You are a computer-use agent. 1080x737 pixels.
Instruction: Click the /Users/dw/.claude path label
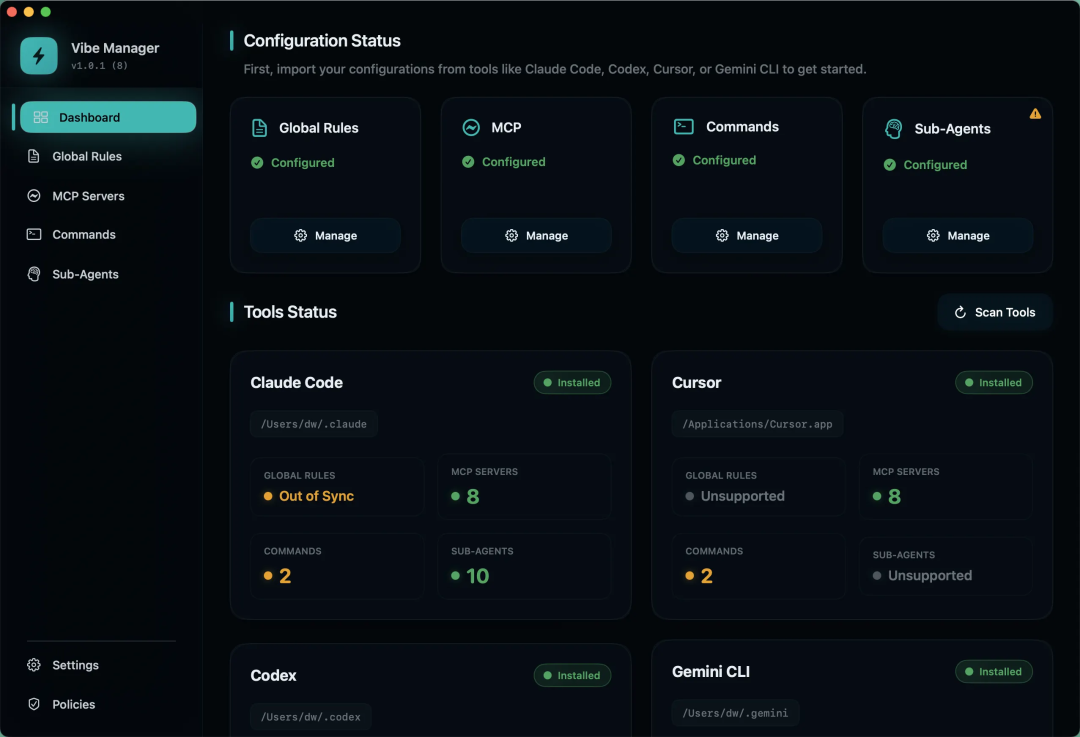[314, 424]
